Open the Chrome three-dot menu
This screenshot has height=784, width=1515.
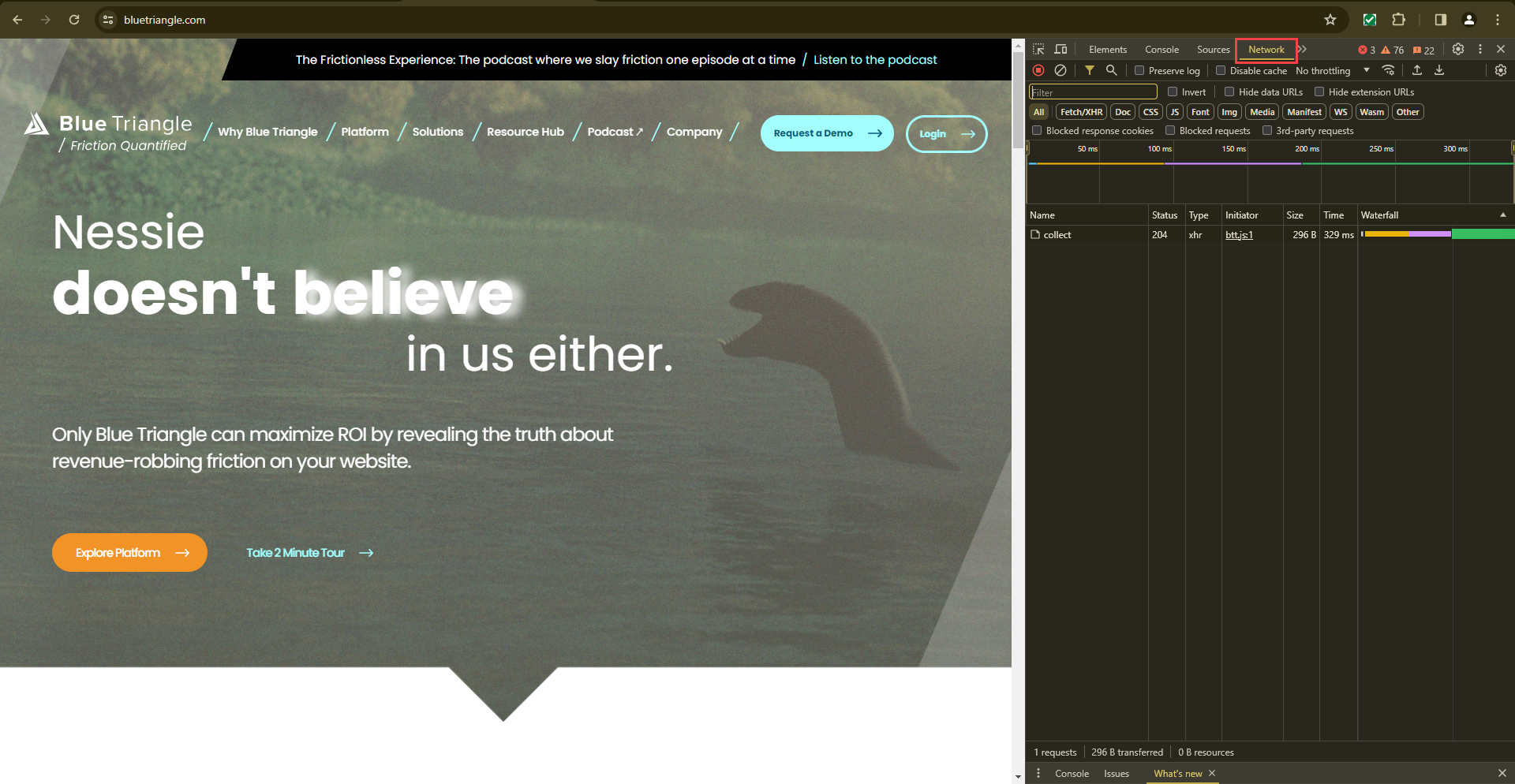pyautogui.click(x=1498, y=20)
